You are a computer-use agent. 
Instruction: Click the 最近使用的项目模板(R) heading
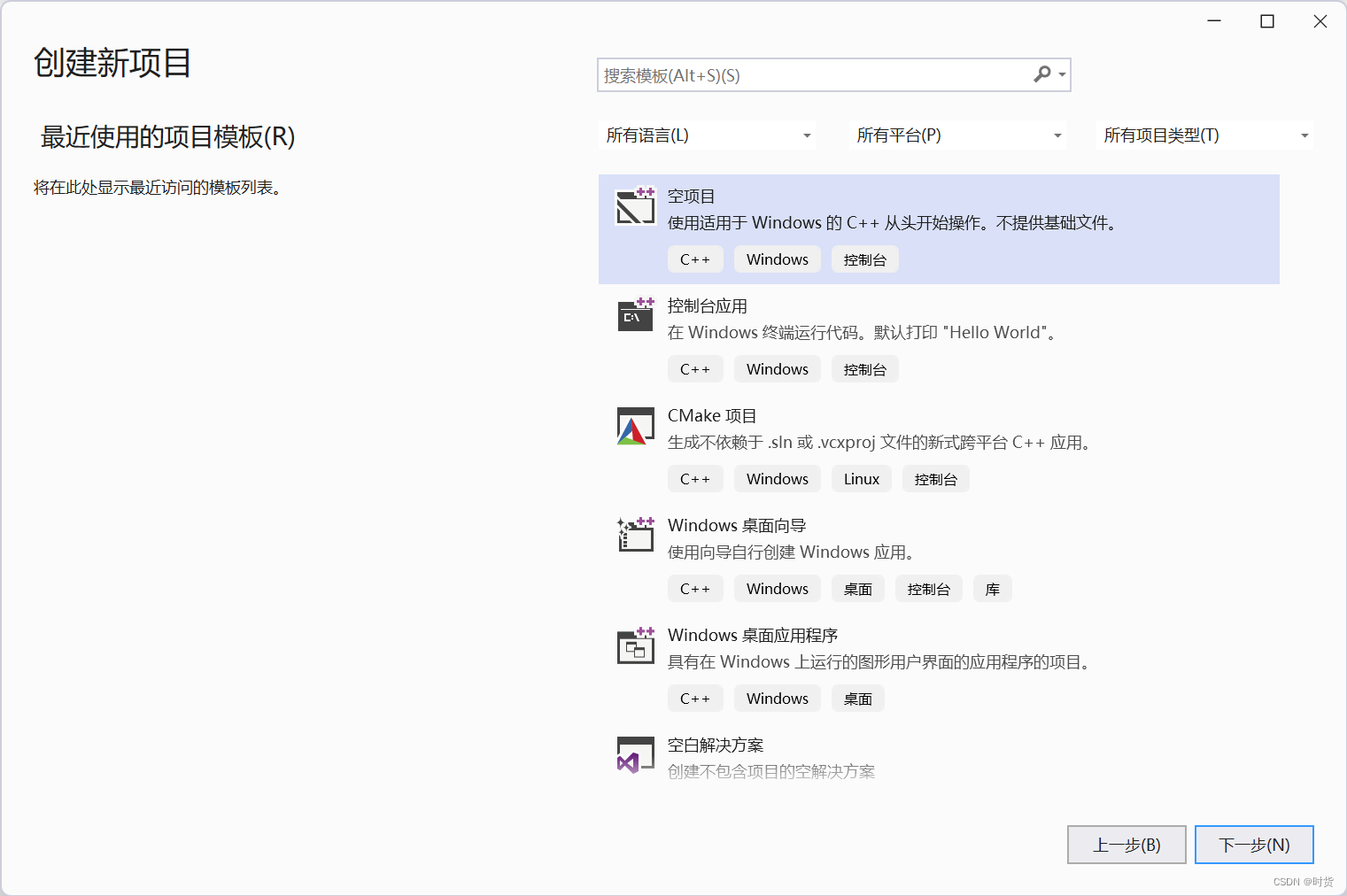pos(167,136)
